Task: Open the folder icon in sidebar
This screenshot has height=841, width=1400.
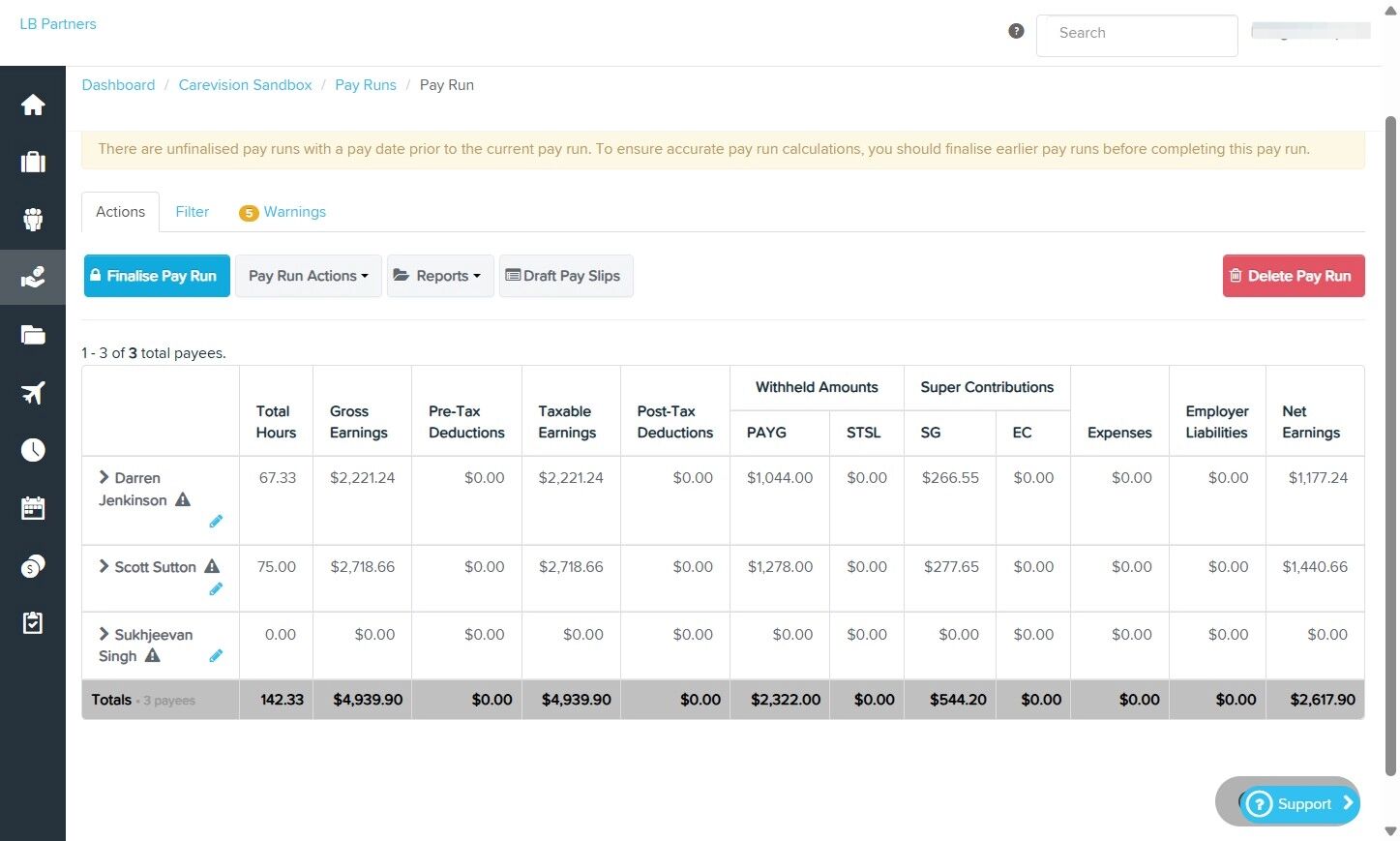Action: click(x=33, y=335)
